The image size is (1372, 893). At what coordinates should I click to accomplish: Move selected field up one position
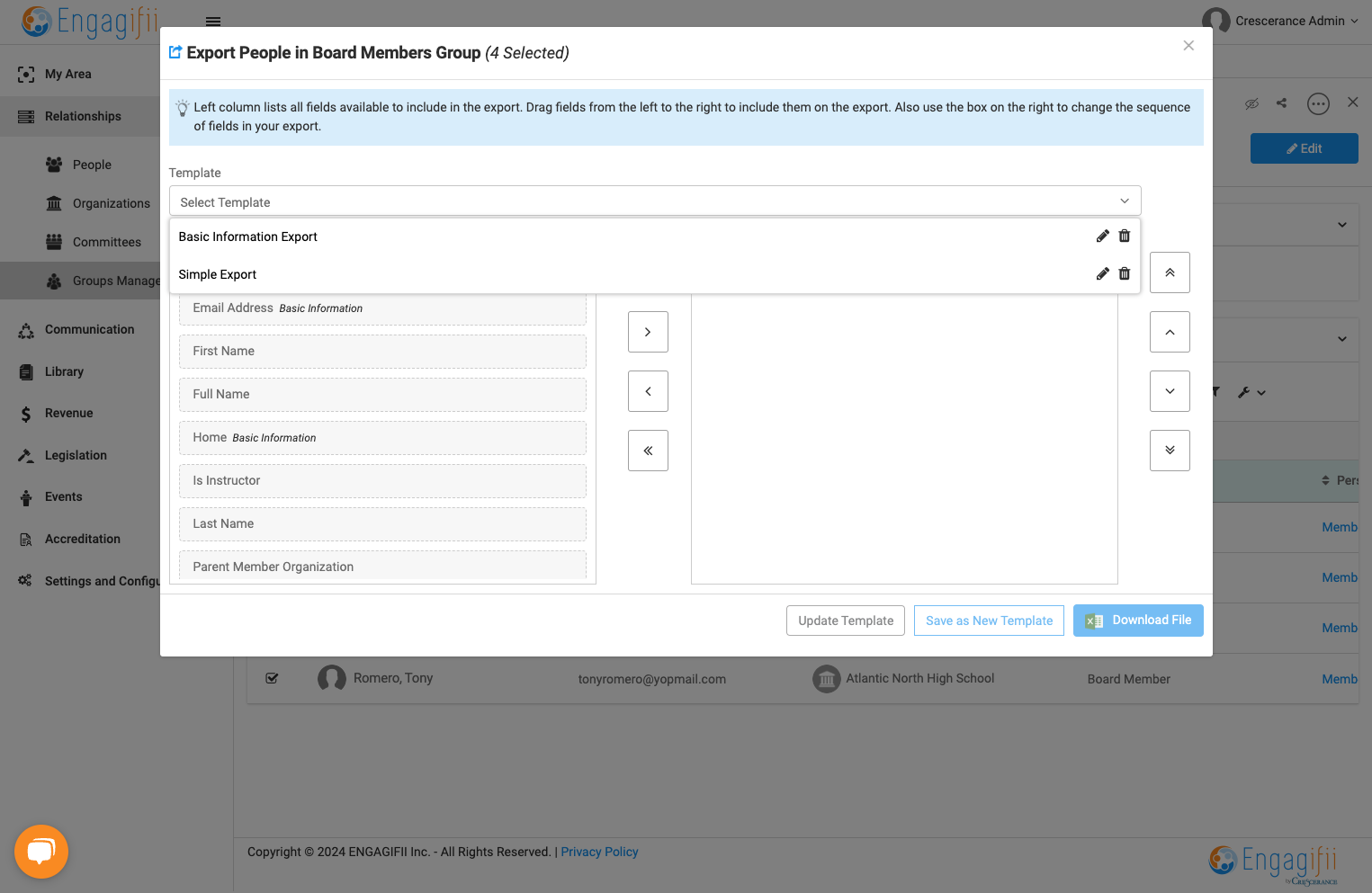(x=1170, y=332)
